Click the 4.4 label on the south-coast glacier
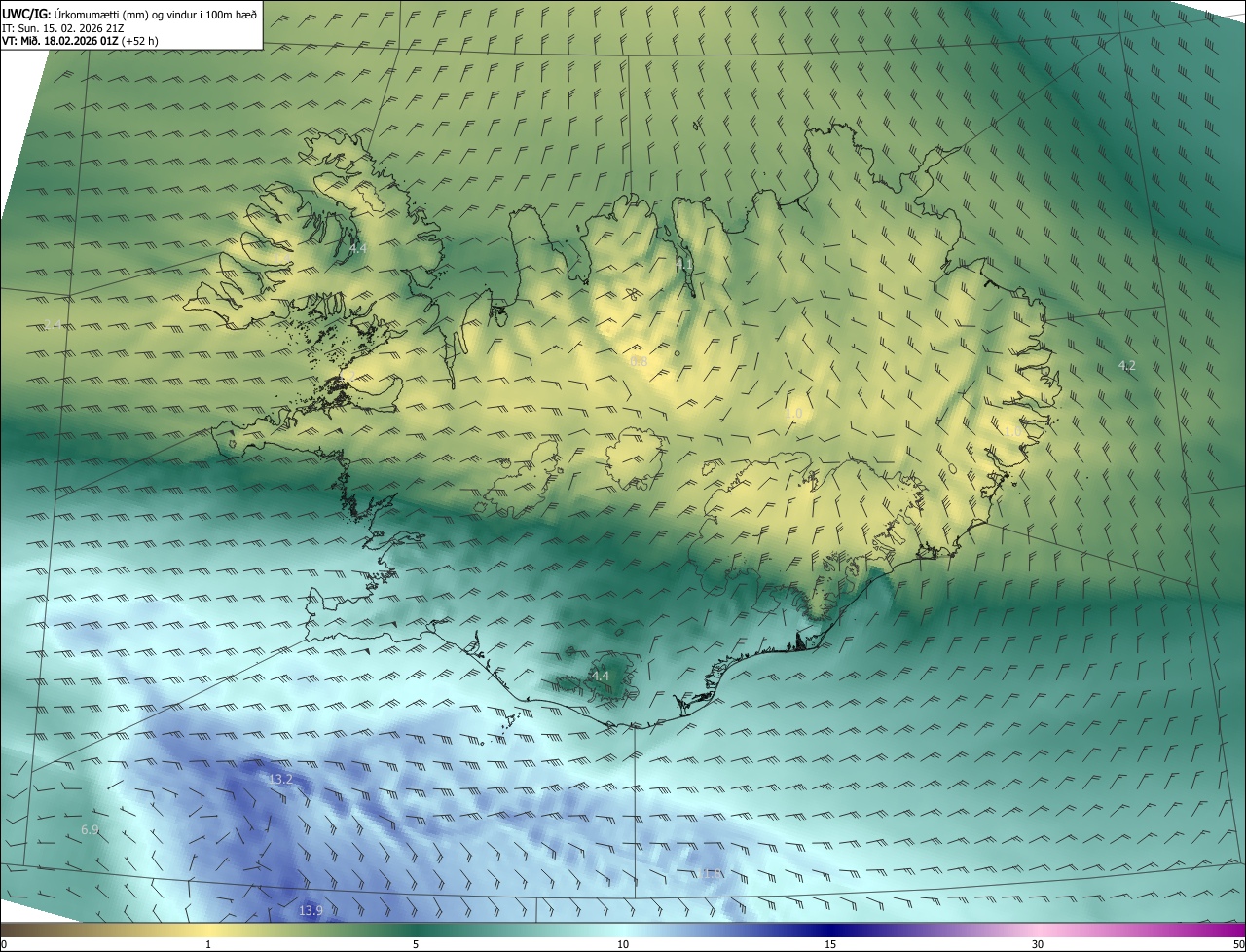 pyautogui.click(x=600, y=676)
